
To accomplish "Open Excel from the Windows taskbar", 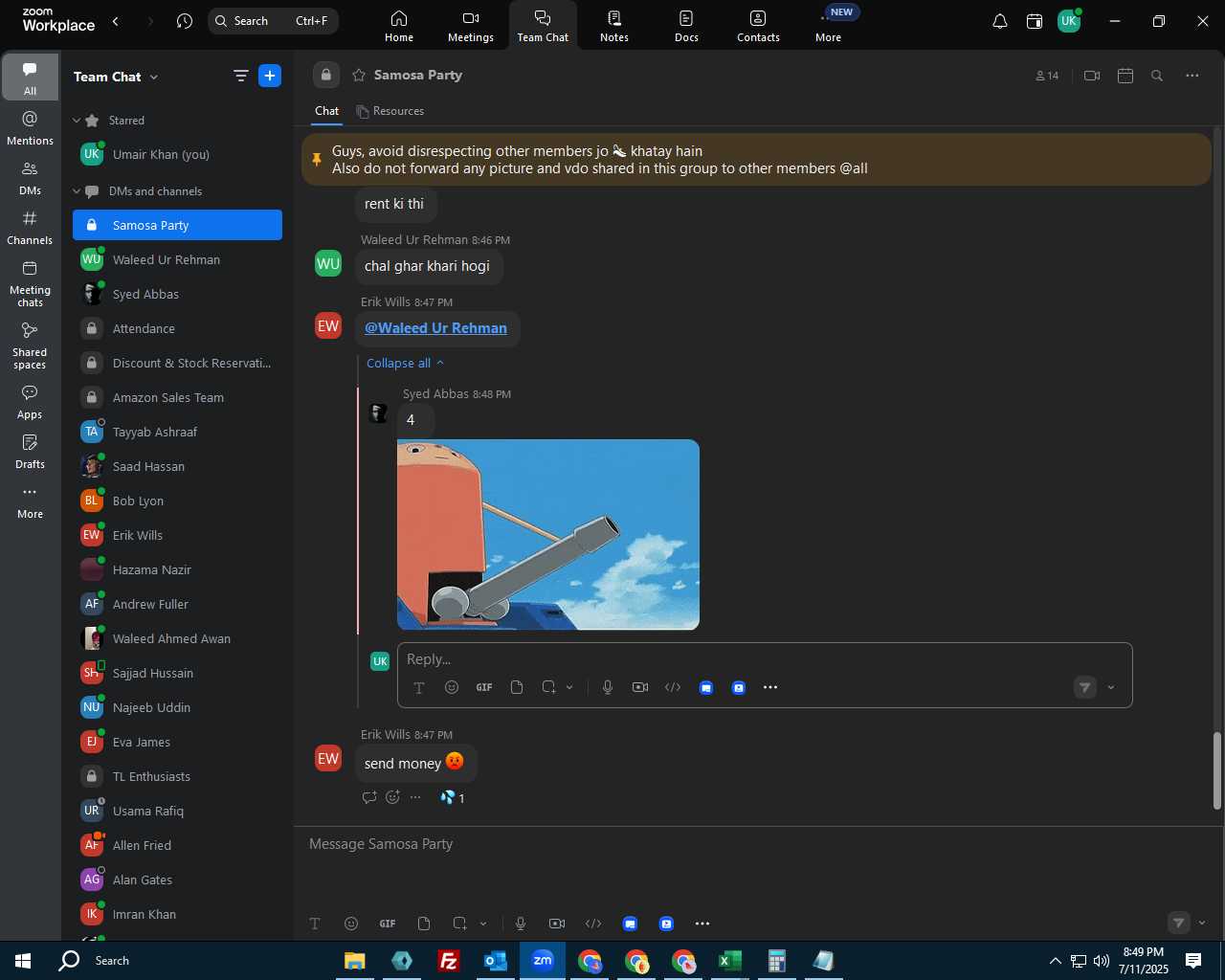I will [729, 961].
